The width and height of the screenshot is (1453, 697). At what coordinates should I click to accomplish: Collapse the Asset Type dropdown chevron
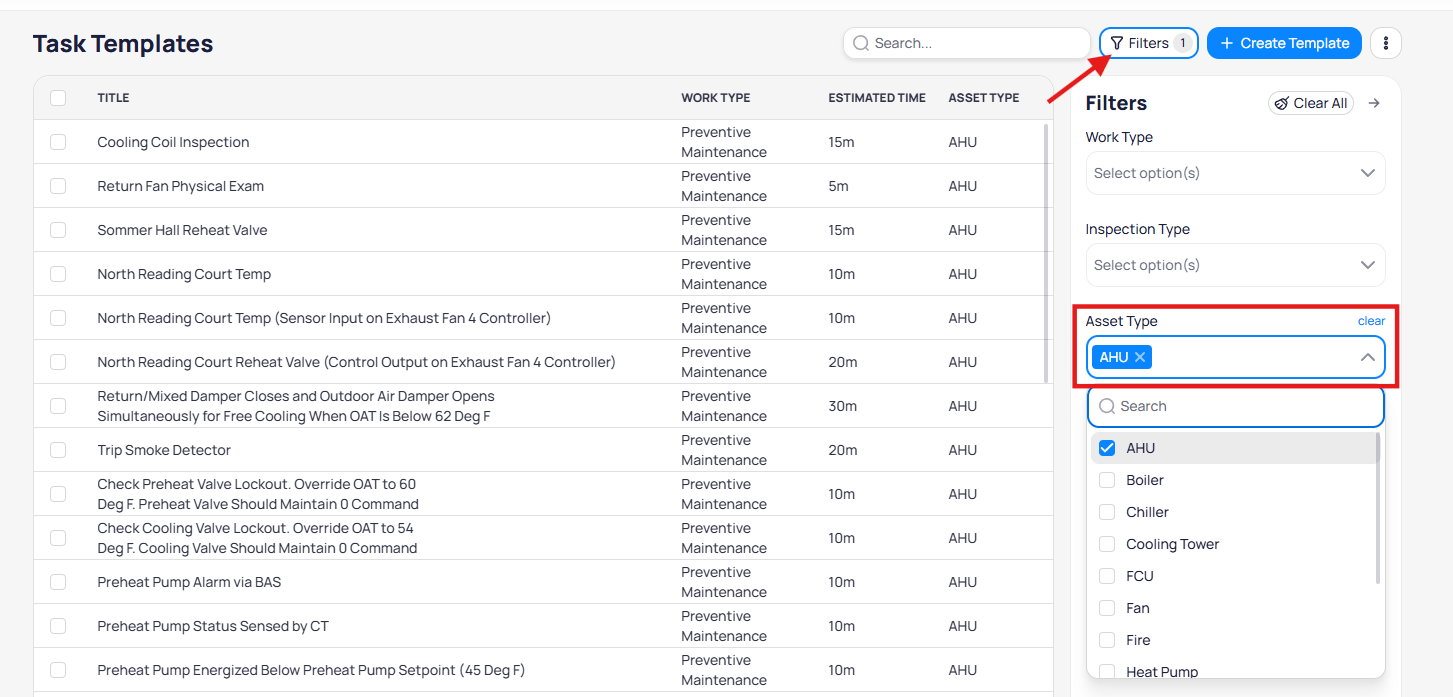click(1367, 357)
